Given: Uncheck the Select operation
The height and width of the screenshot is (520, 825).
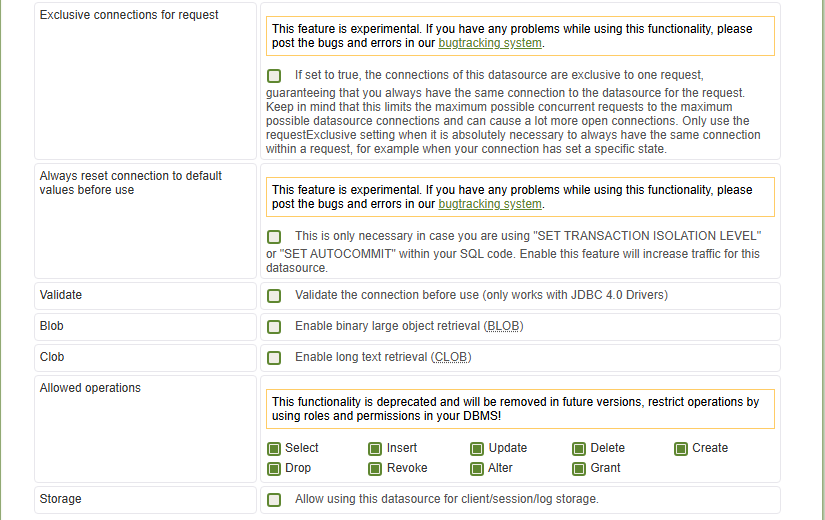Looking at the screenshot, I should pos(274,449).
